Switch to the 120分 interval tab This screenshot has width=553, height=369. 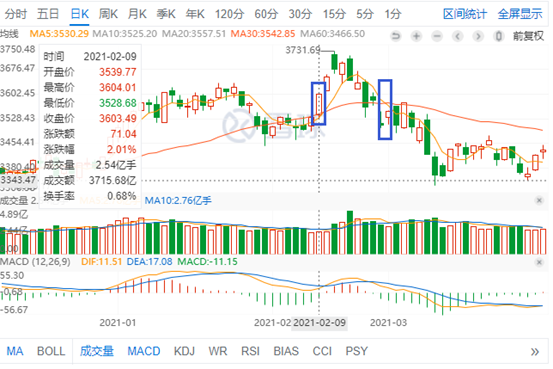230,14
